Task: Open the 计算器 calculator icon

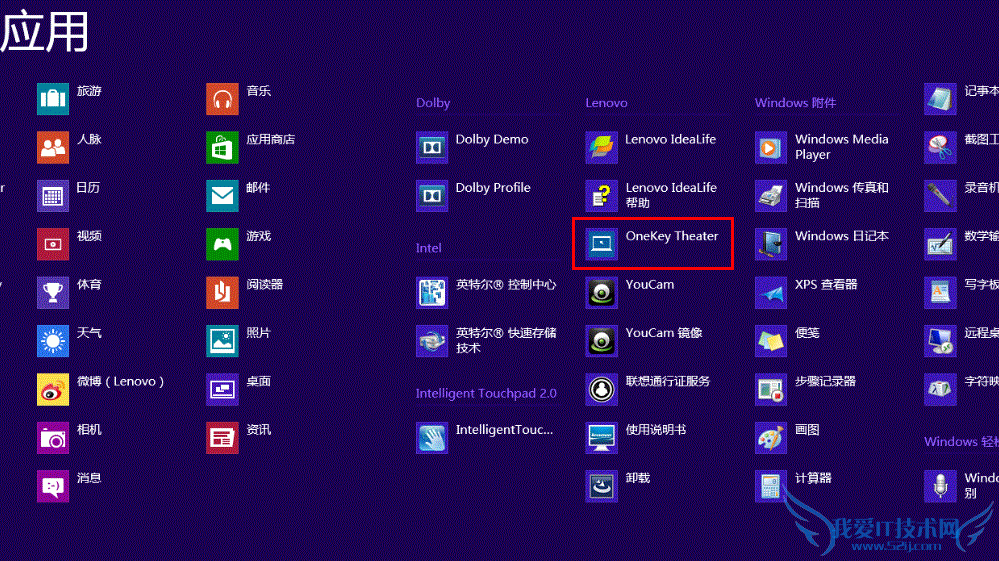Action: (x=771, y=486)
